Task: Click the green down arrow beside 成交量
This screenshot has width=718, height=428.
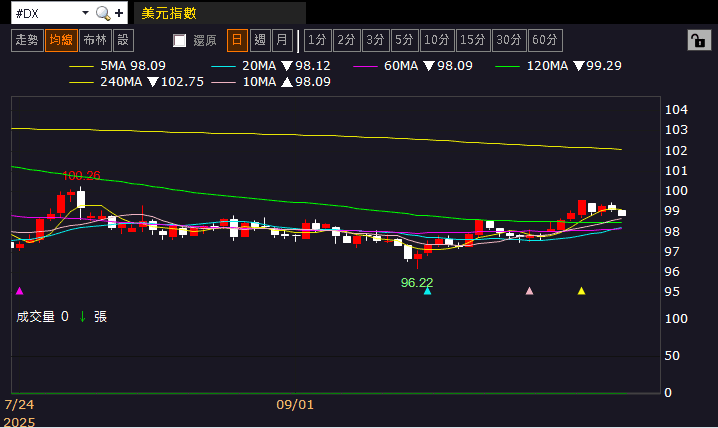Action: pos(82,316)
